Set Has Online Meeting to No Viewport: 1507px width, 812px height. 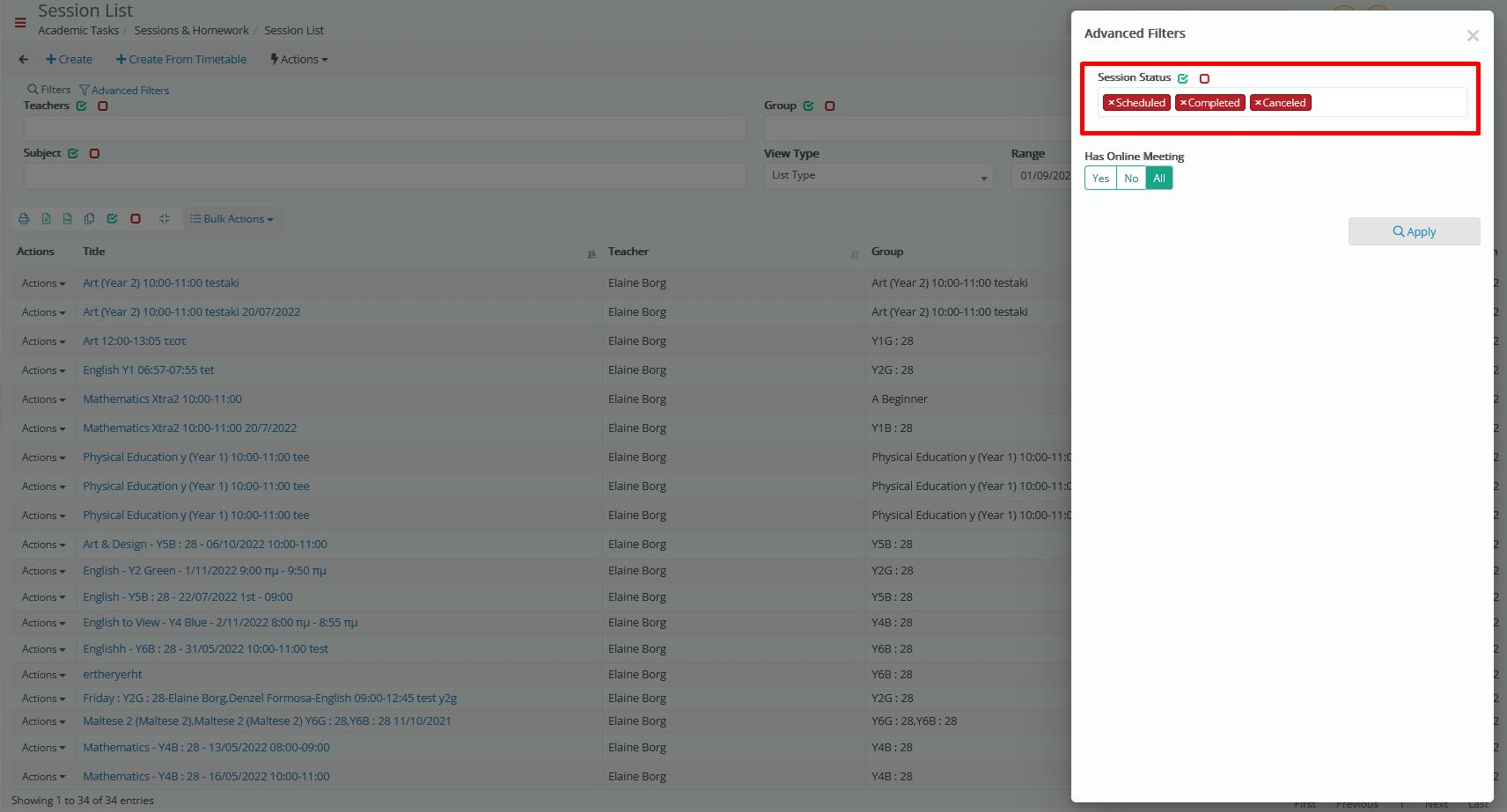(1131, 179)
